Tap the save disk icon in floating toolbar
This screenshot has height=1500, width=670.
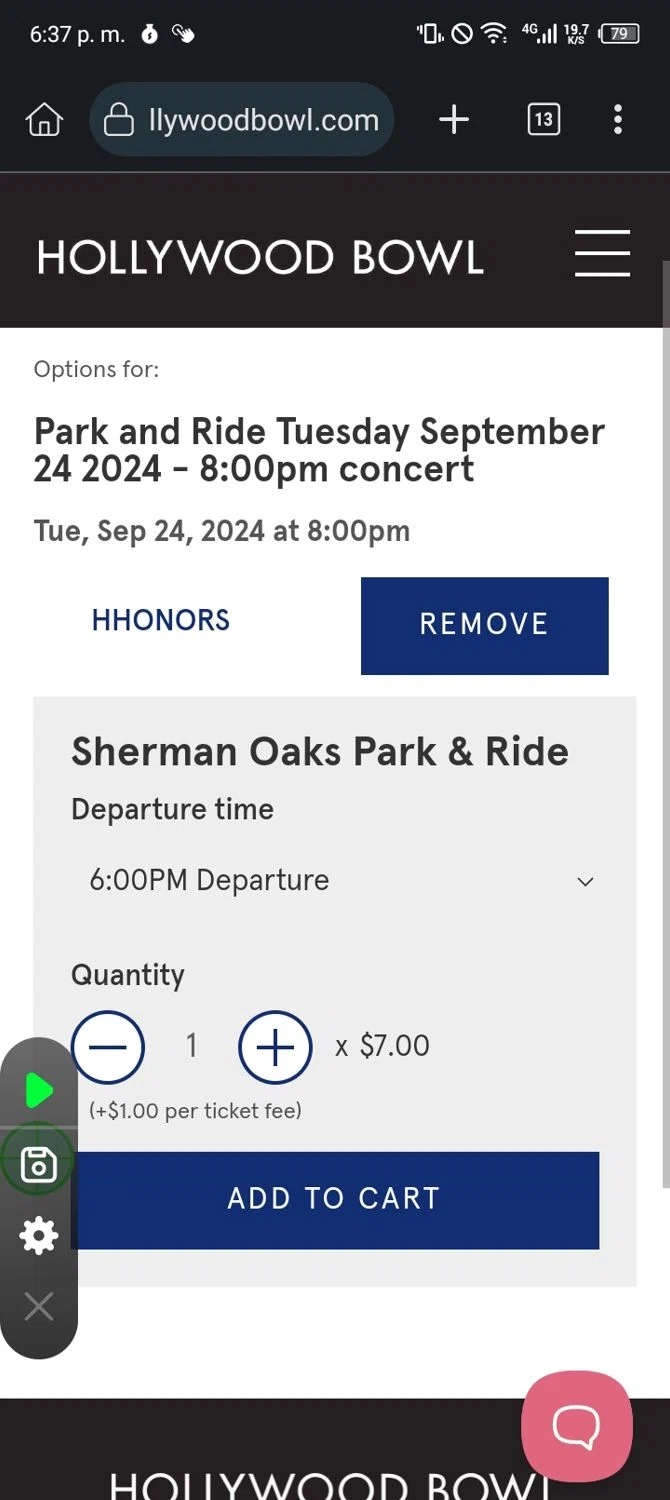click(39, 1165)
